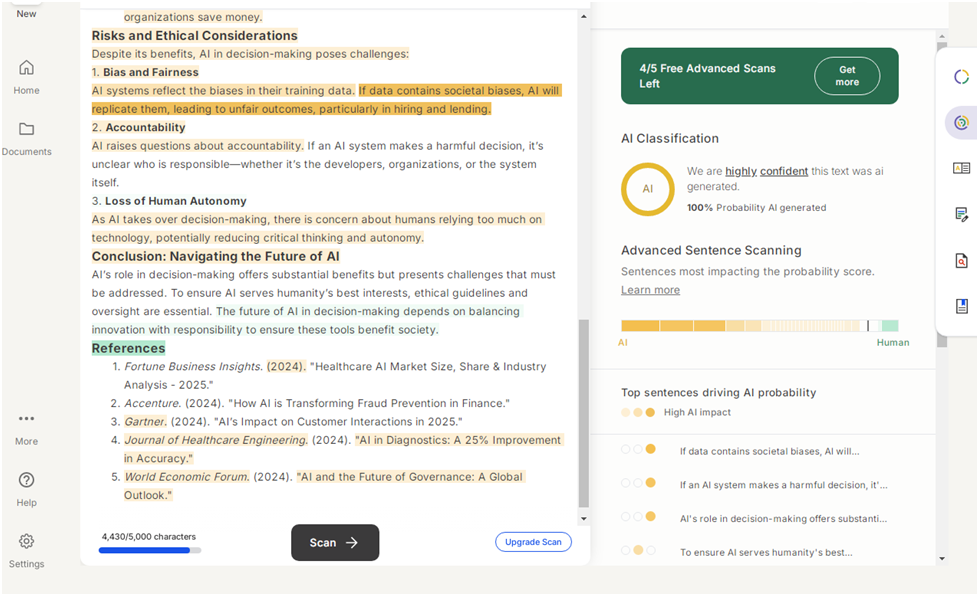The width and height of the screenshot is (979, 596).
Task: Click the AI to Human probability bar
Action: 759,326
